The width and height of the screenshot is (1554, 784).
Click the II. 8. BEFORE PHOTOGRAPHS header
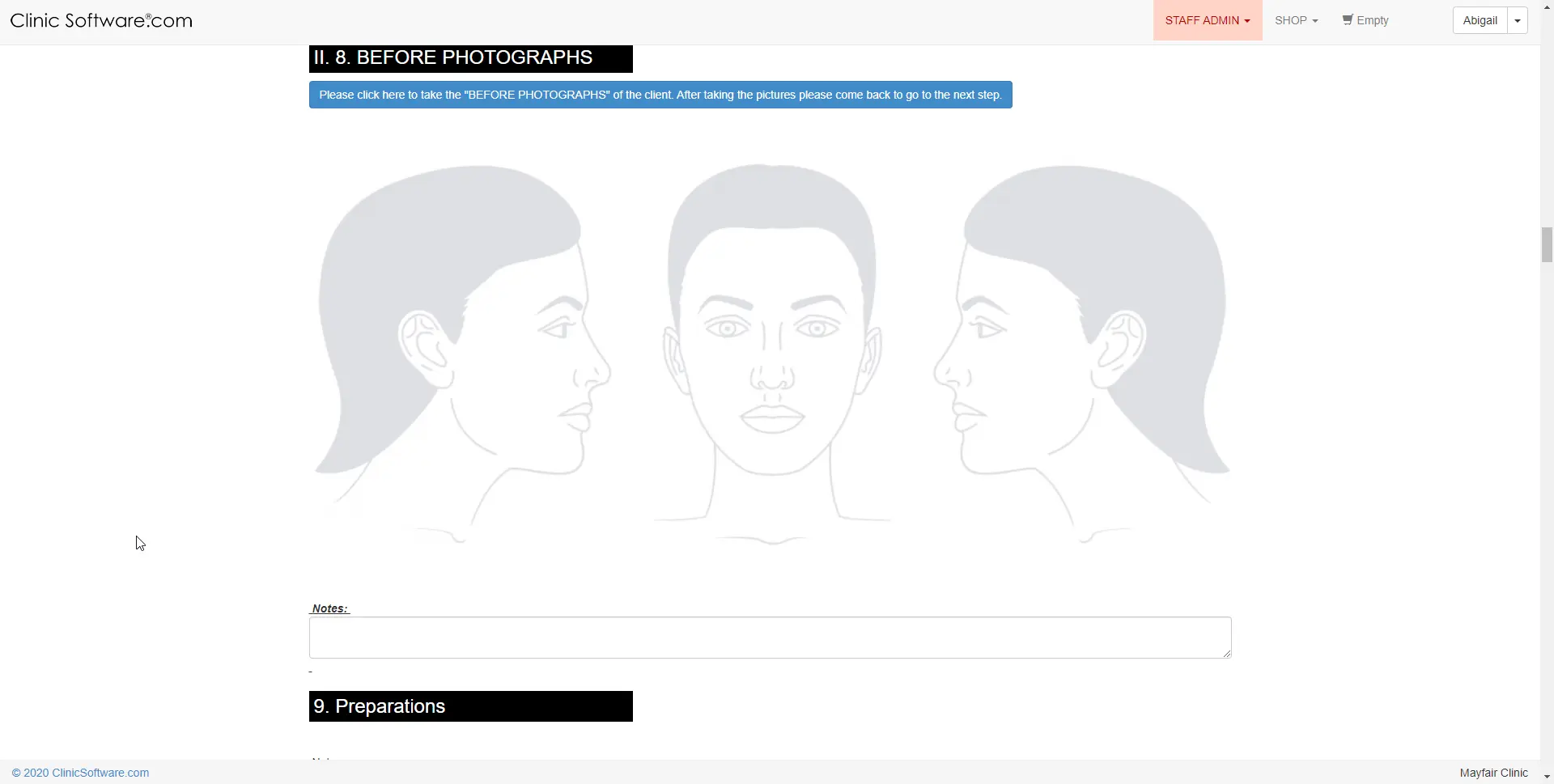(x=470, y=58)
